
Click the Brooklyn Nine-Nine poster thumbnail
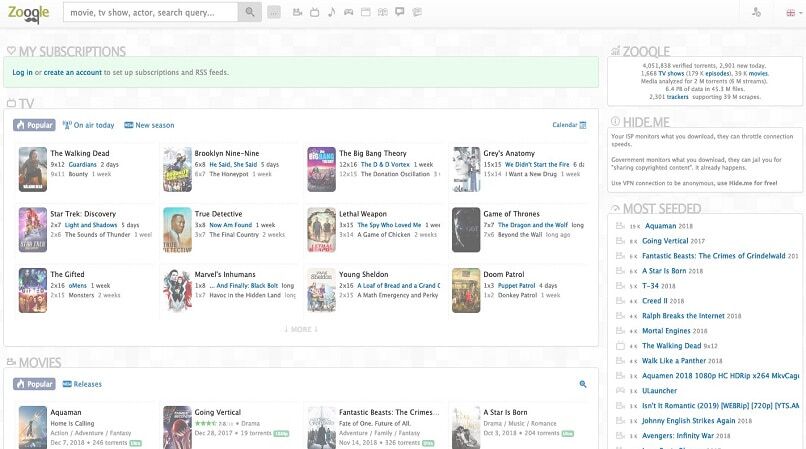[177, 169]
